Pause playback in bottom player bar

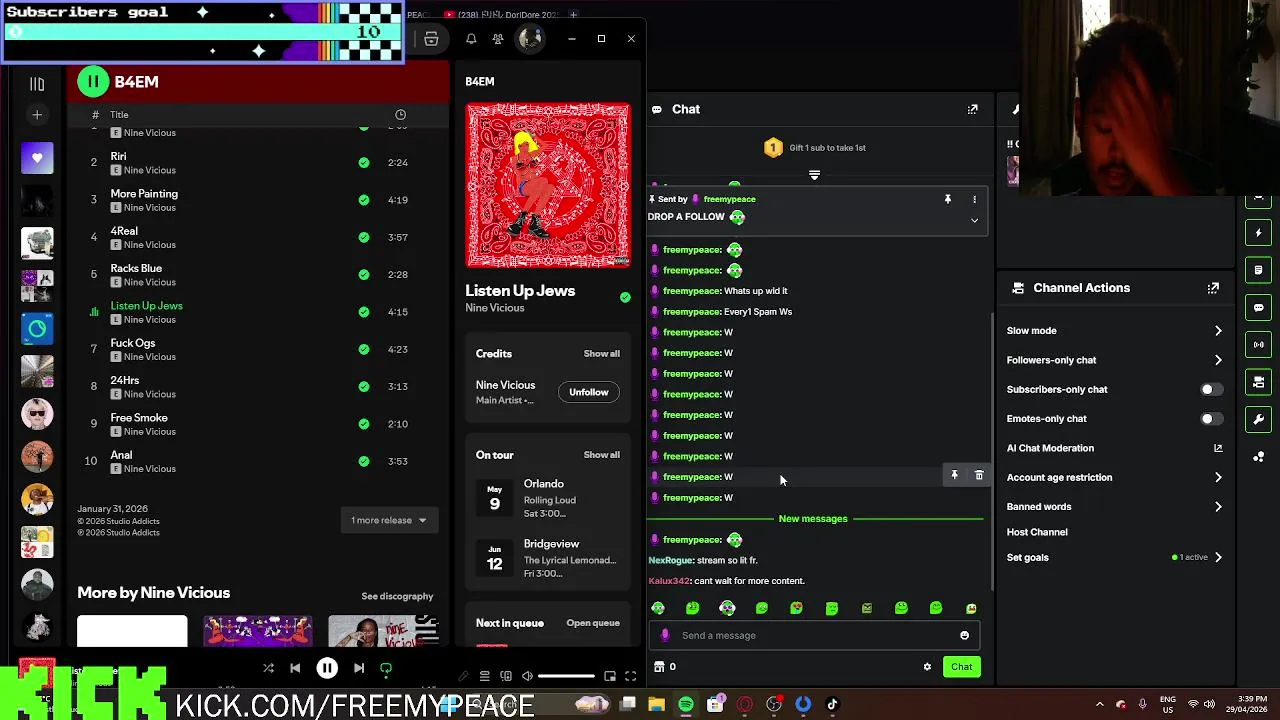tap(327, 668)
